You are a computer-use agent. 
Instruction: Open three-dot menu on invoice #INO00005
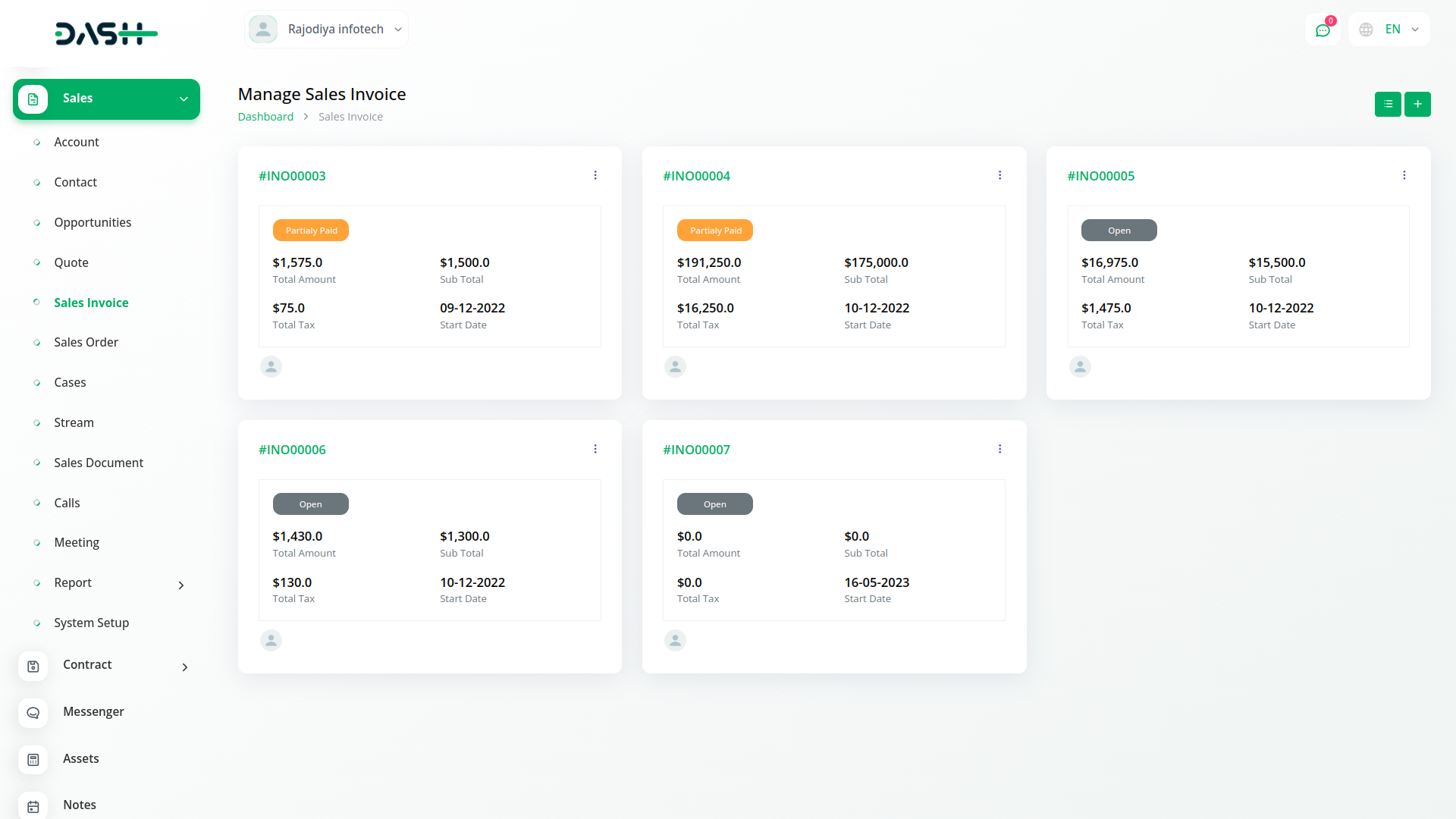point(1404,175)
